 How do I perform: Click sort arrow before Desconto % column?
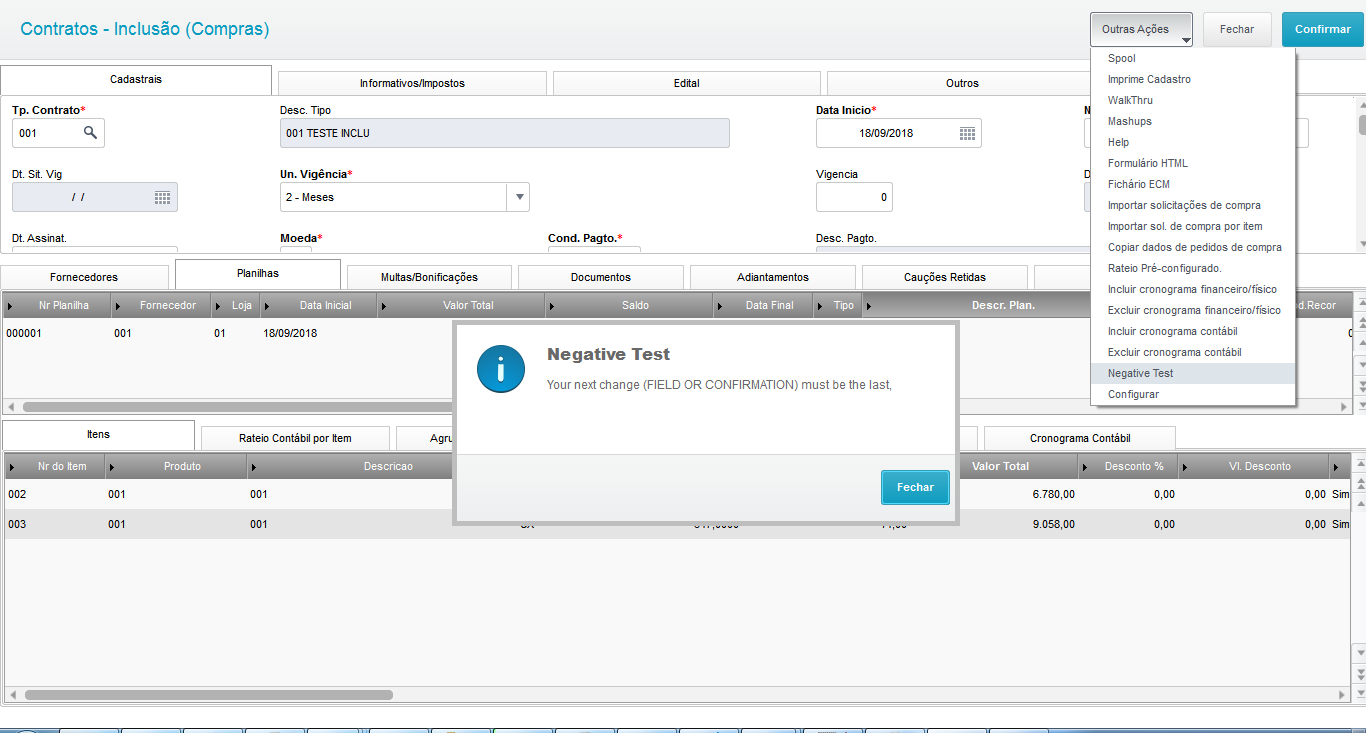coord(1084,466)
